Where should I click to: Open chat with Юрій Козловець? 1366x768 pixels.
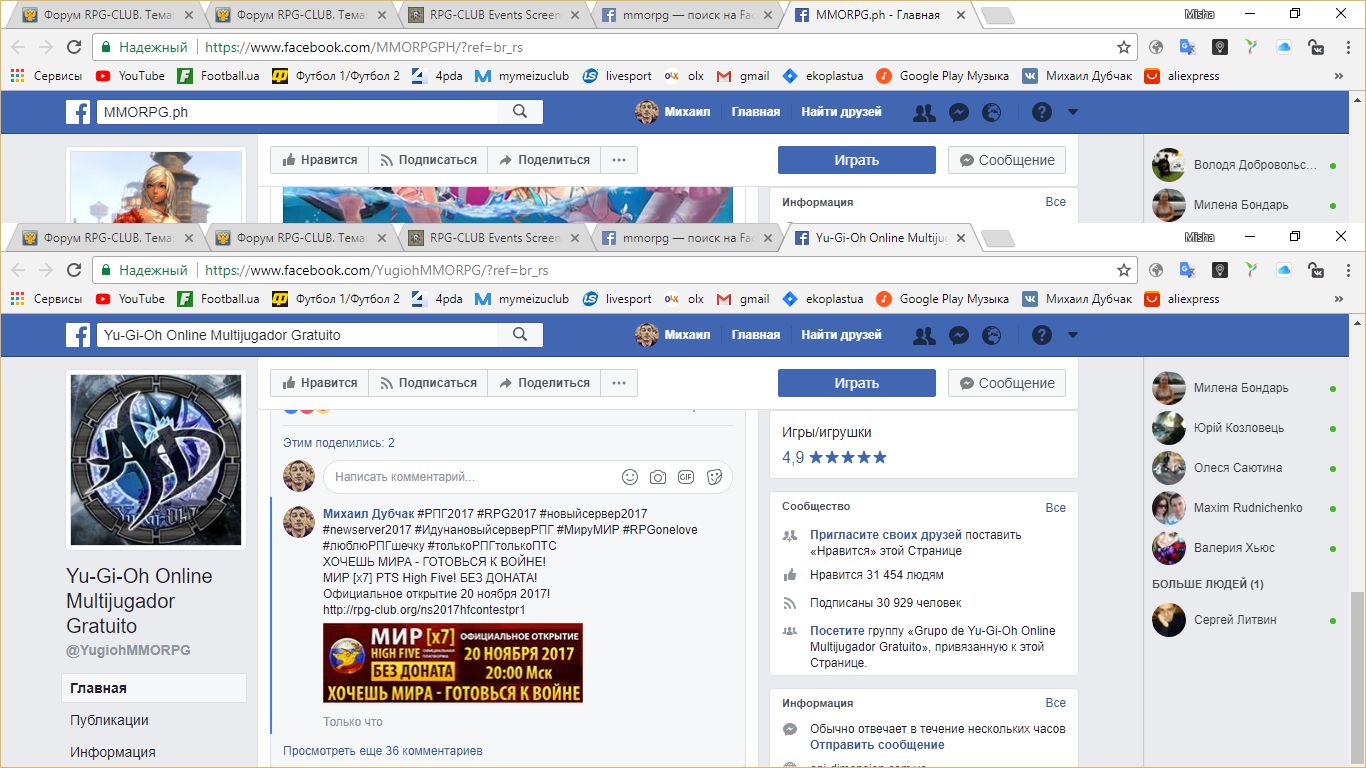(x=1244, y=428)
